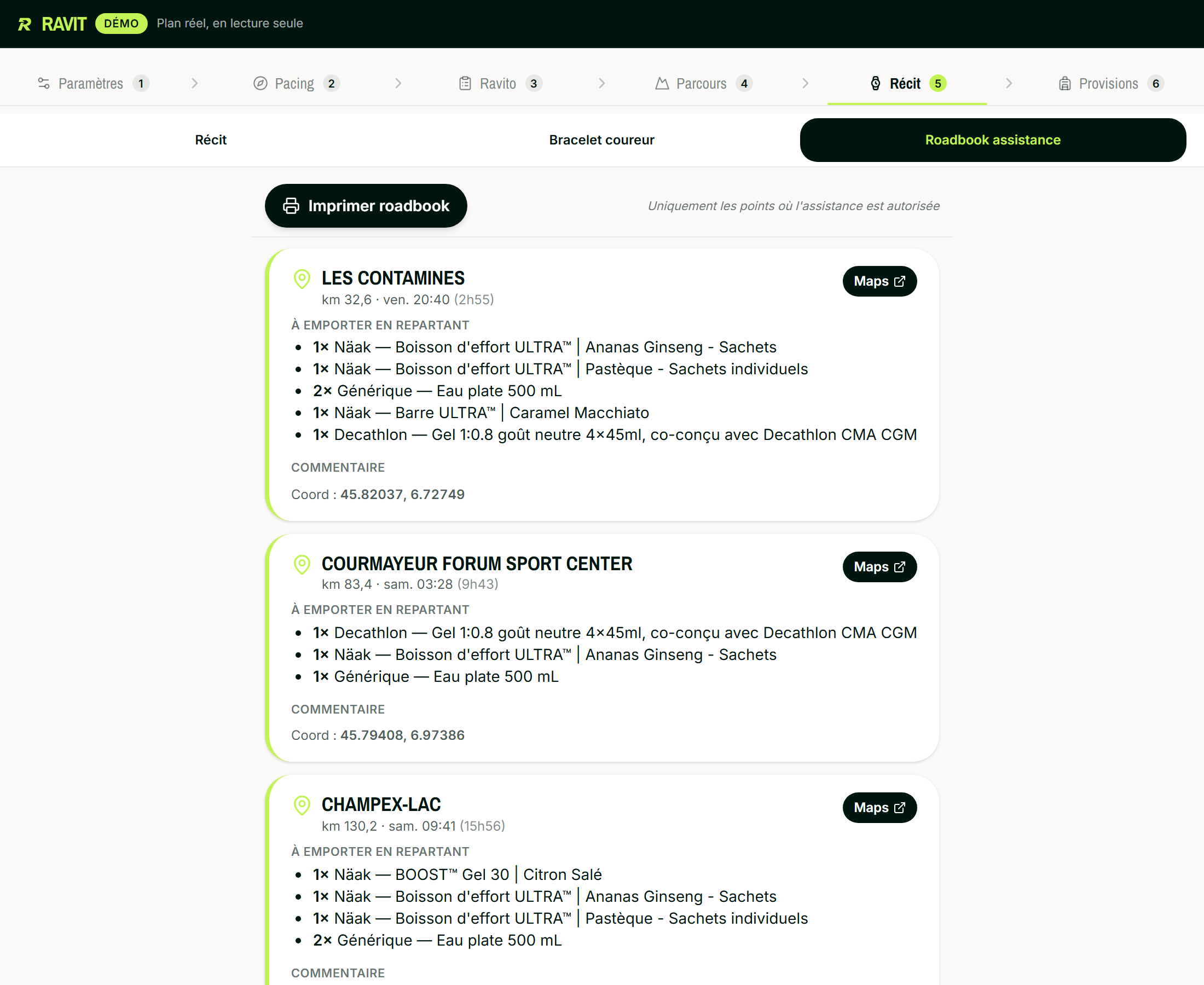
Task: Click the assistance autorisée italic note
Action: [794, 206]
